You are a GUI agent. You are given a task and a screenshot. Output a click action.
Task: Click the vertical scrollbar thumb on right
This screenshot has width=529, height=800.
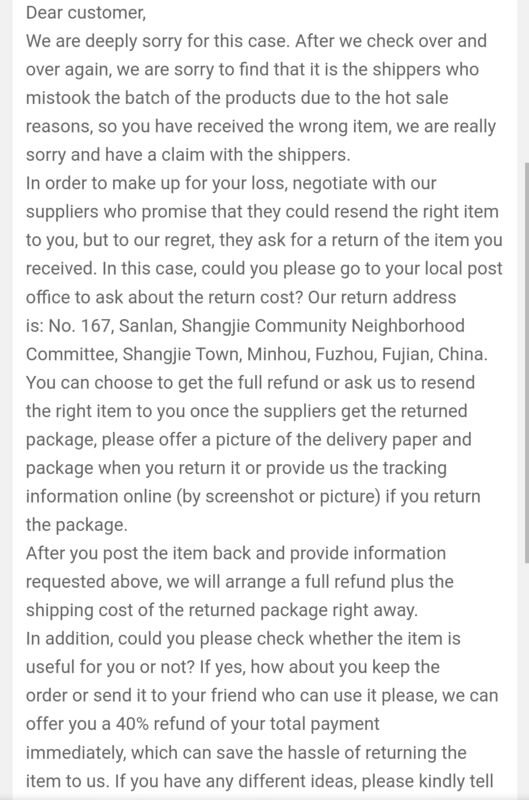526,363
